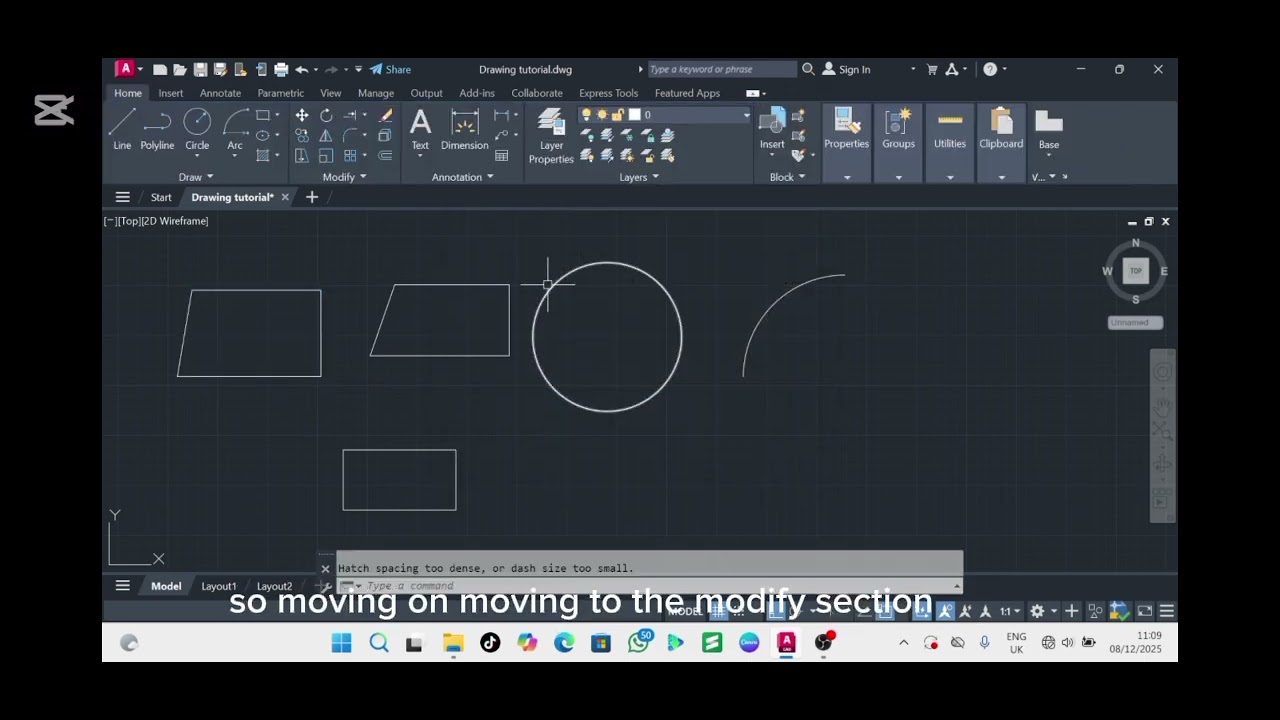Open the Groups panel dropdown
The width and height of the screenshot is (1280, 720).
click(898, 177)
